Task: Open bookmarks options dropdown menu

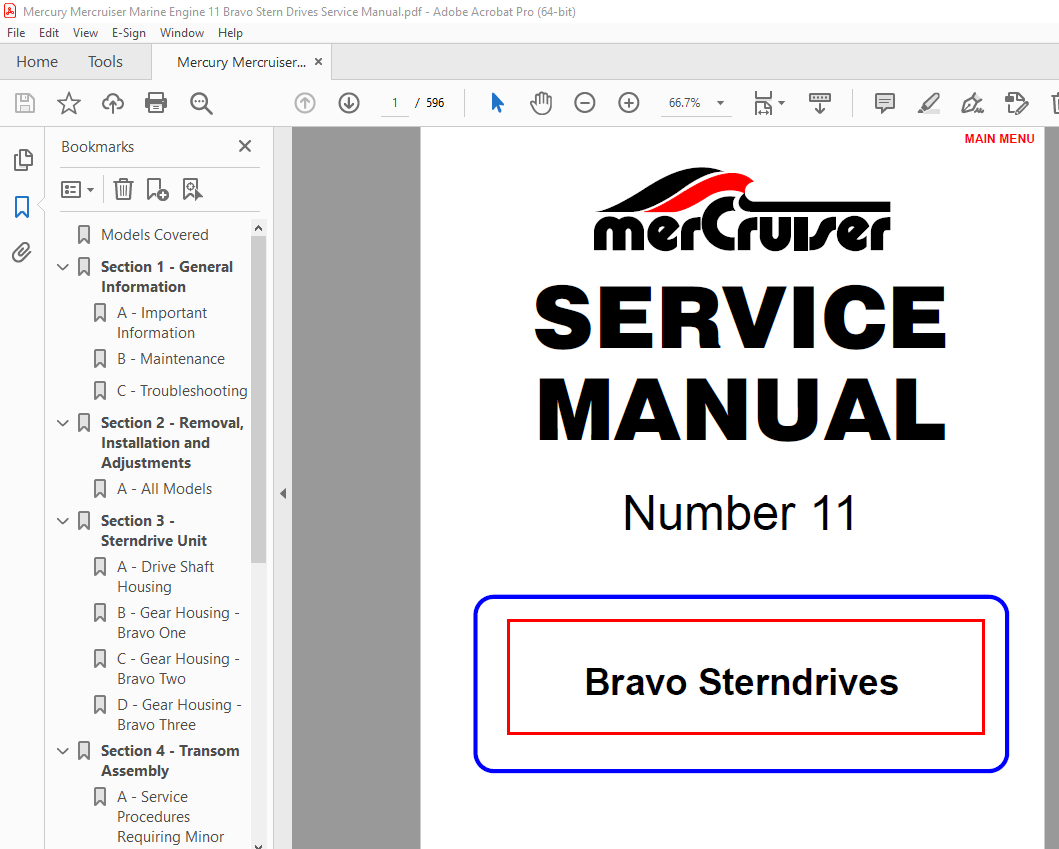Action: [77, 190]
